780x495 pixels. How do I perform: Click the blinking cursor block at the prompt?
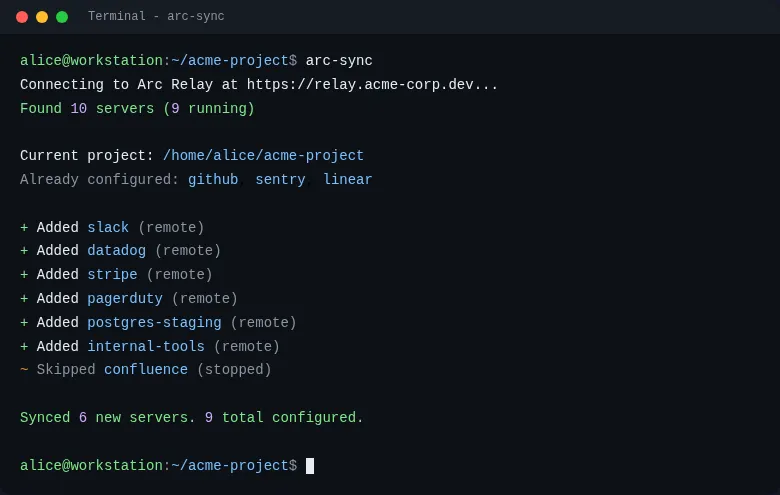point(310,466)
